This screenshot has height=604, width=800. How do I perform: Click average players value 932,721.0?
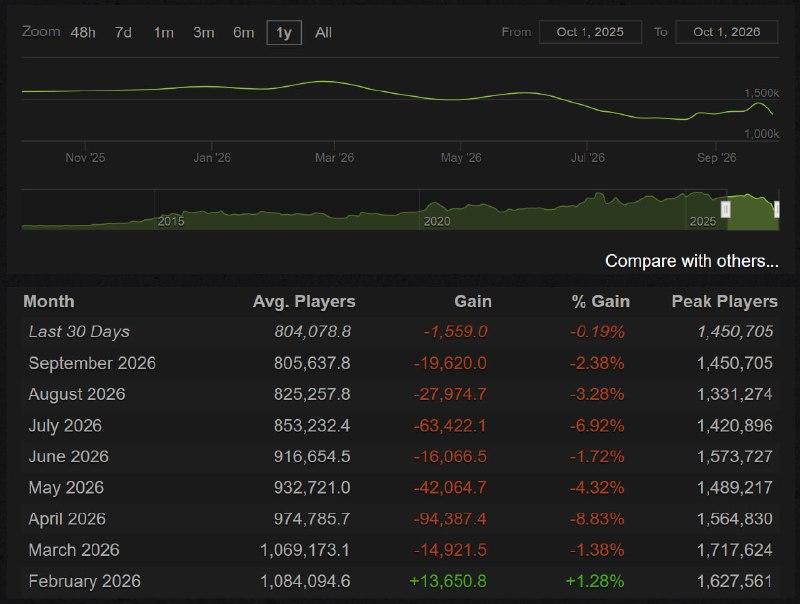(x=312, y=488)
